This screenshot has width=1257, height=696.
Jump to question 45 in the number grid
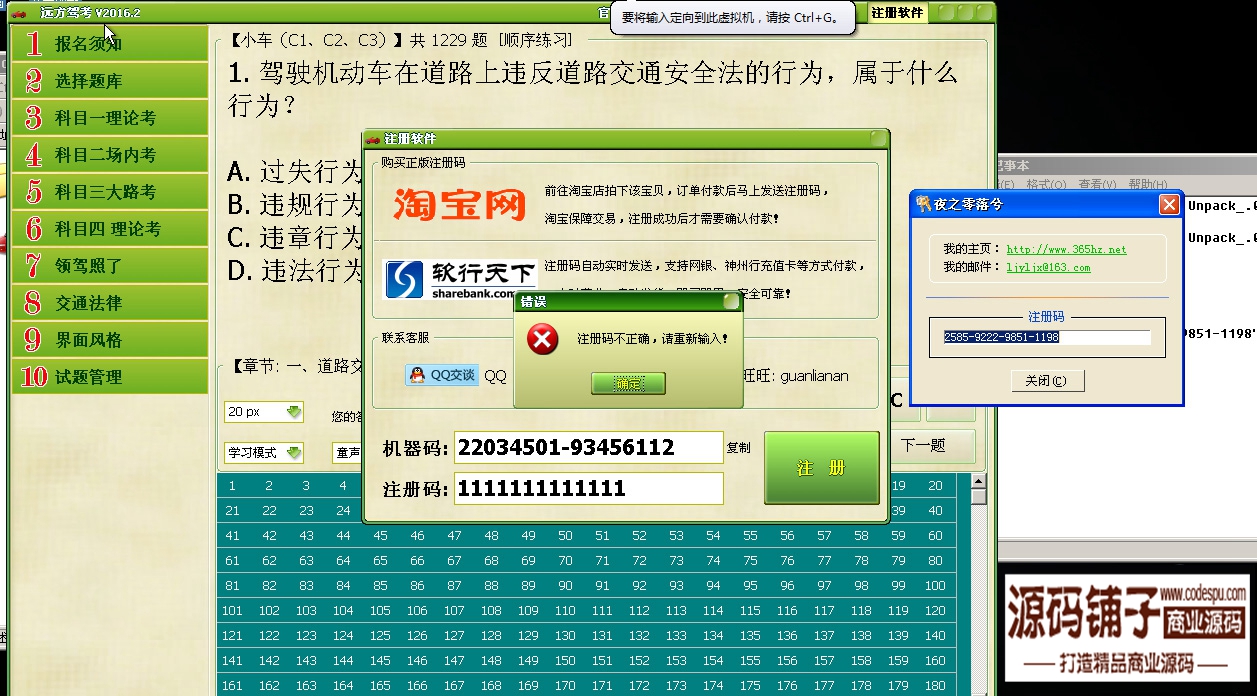380,536
